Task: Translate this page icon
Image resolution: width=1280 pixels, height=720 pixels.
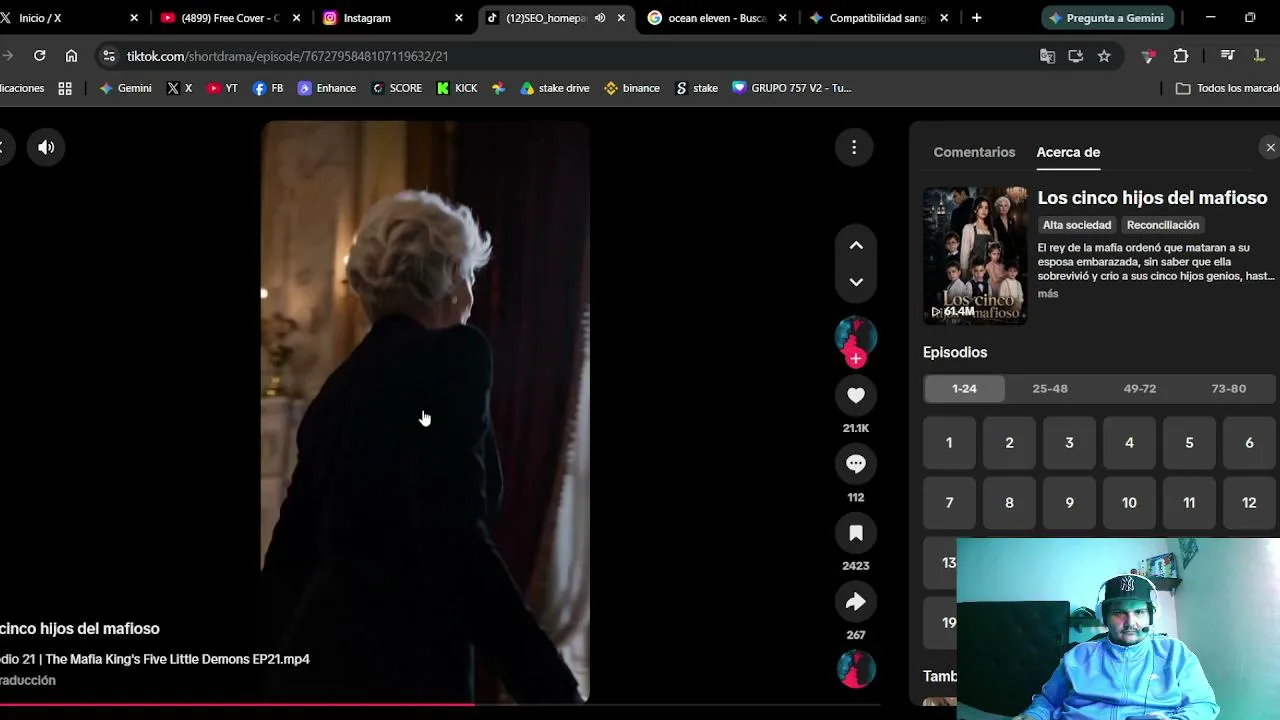Action: (1047, 56)
